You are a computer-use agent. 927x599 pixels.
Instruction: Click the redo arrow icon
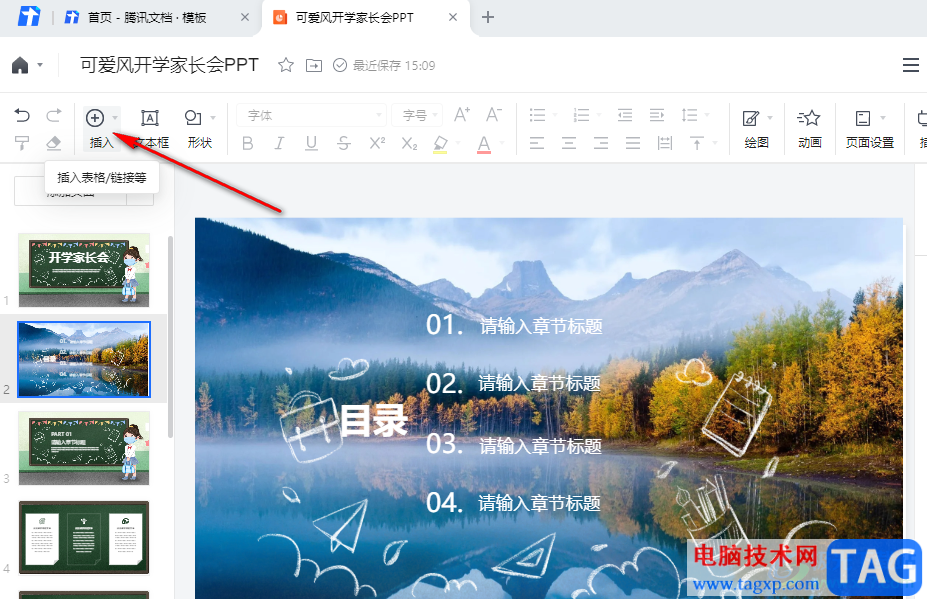(x=54, y=115)
